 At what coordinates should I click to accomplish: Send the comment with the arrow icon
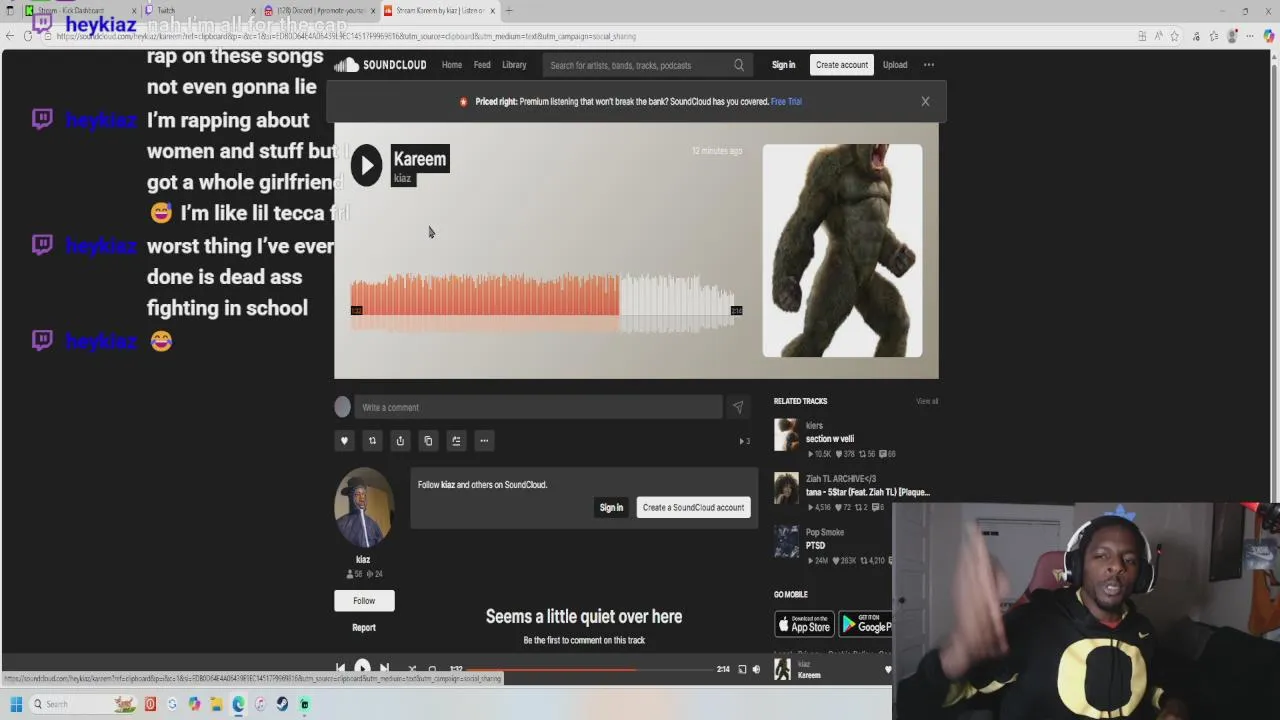coord(738,407)
